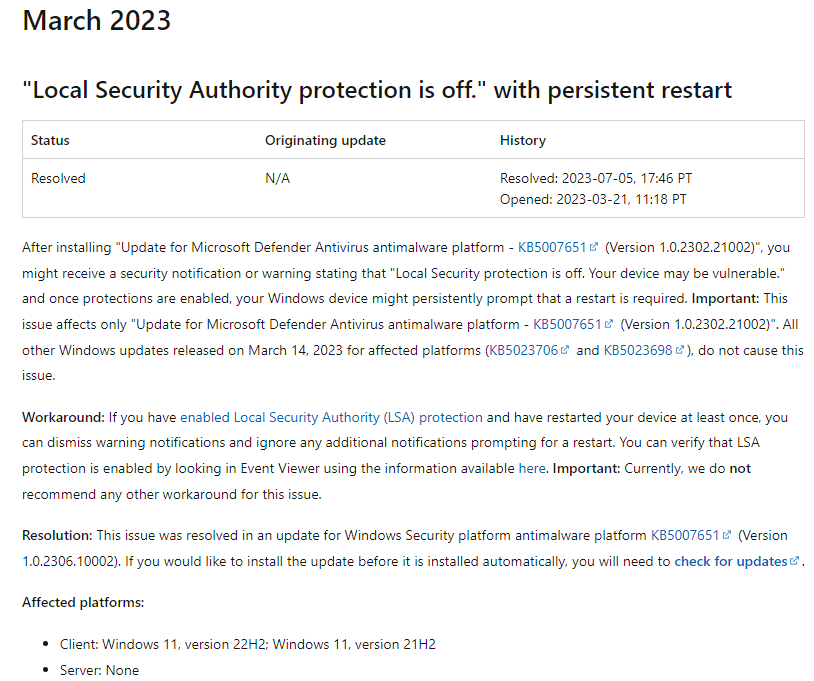The image size is (814, 681).
Task: Open the second KB5007651 link in issue text
Action: [x=567, y=324]
